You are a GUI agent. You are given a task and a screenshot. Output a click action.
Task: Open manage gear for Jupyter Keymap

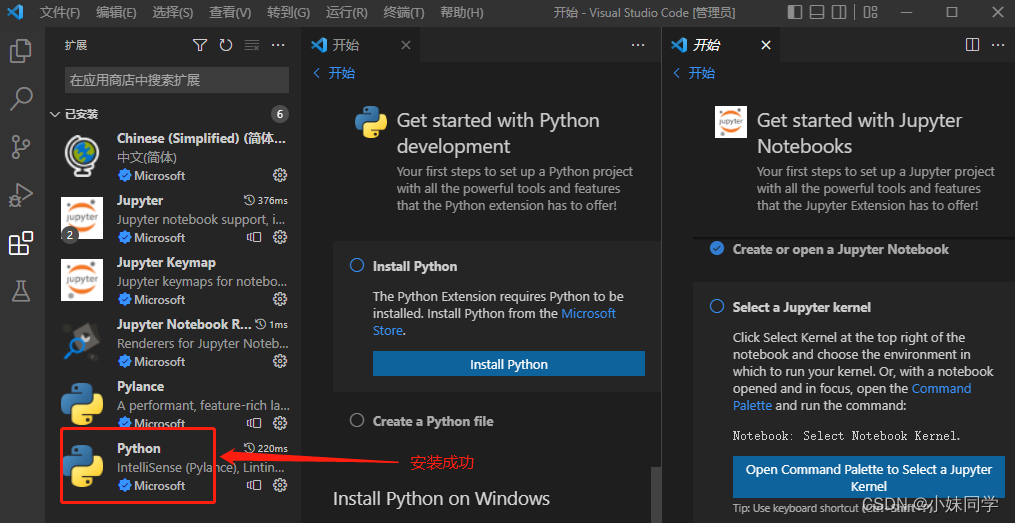click(x=280, y=299)
